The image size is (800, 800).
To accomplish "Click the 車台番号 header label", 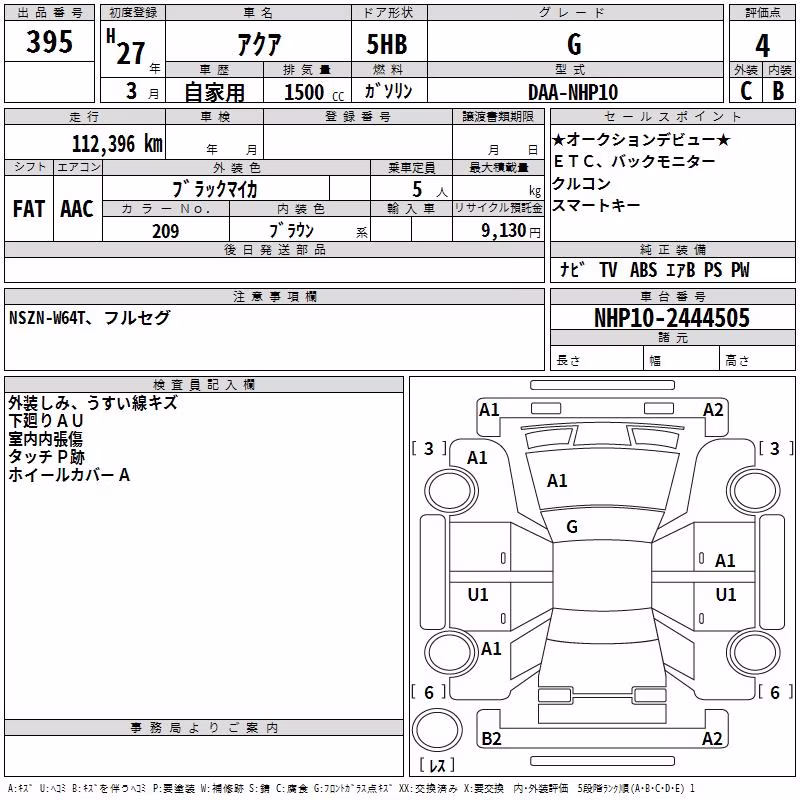I will [x=672, y=296].
